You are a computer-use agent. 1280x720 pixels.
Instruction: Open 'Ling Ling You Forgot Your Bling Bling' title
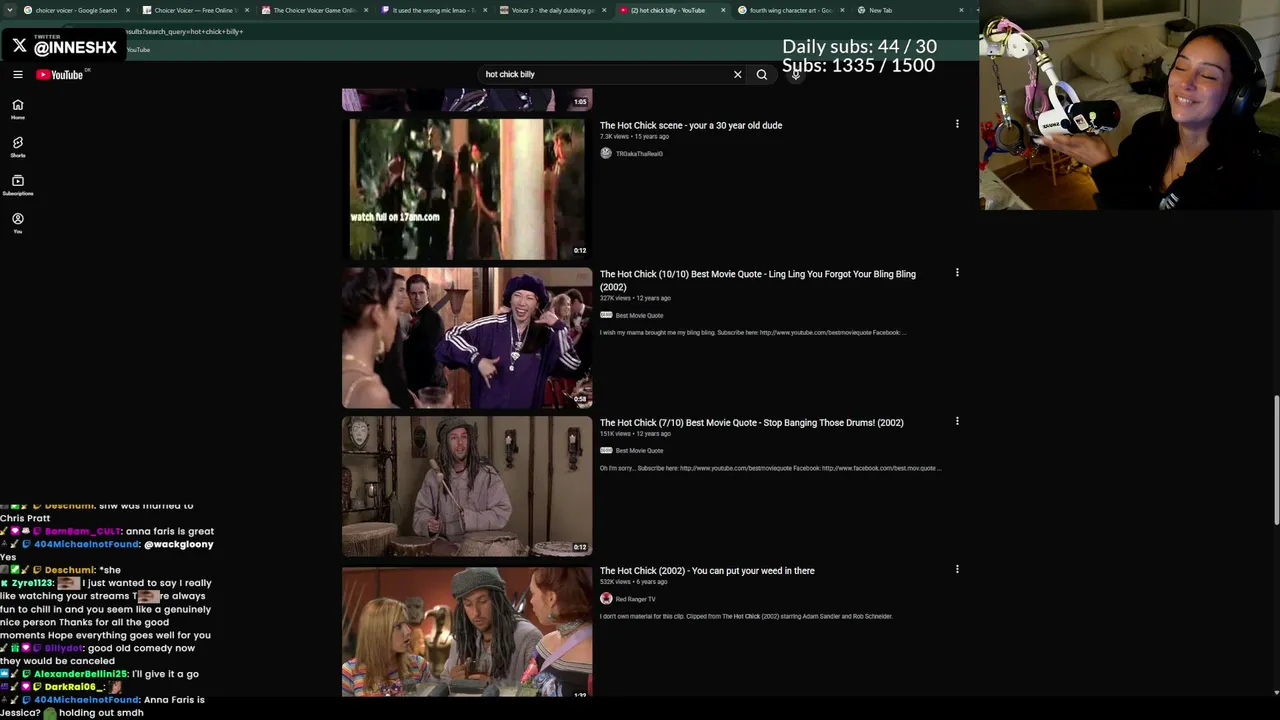point(757,280)
